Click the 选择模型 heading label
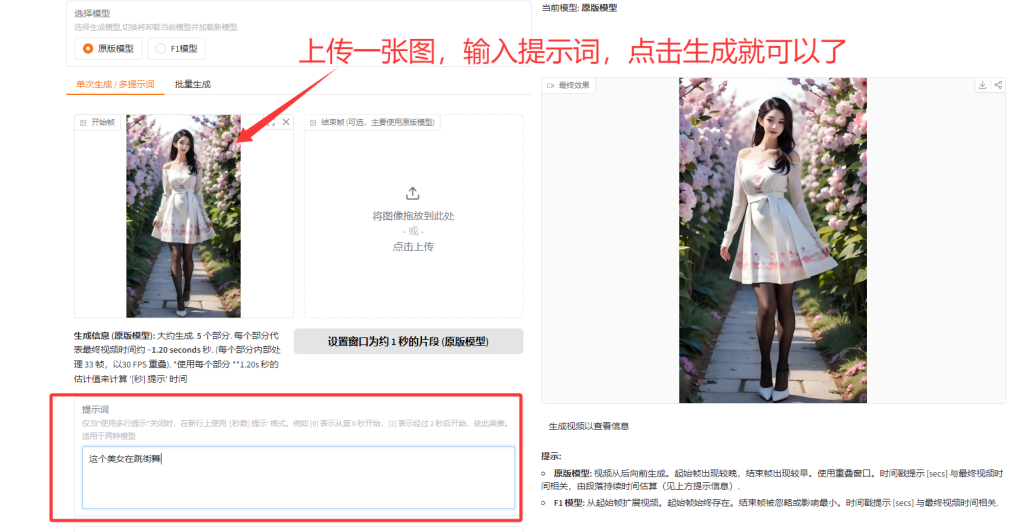The height and width of the screenshot is (532, 1024). point(92,13)
